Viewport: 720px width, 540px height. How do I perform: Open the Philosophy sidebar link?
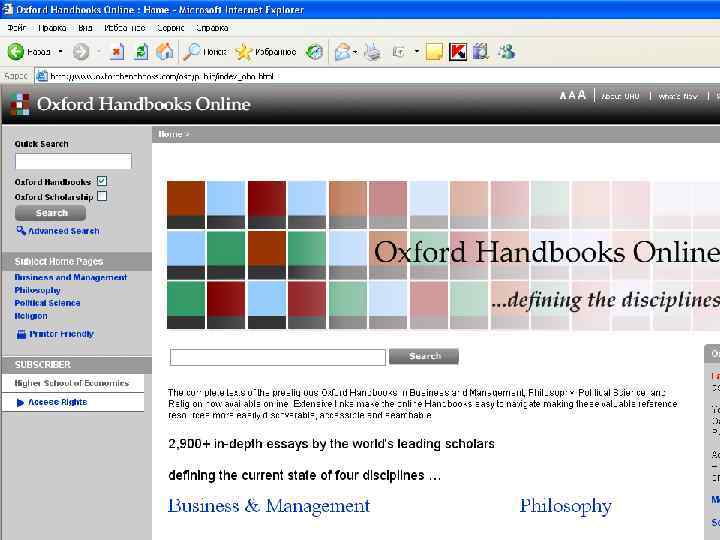[x=37, y=290]
